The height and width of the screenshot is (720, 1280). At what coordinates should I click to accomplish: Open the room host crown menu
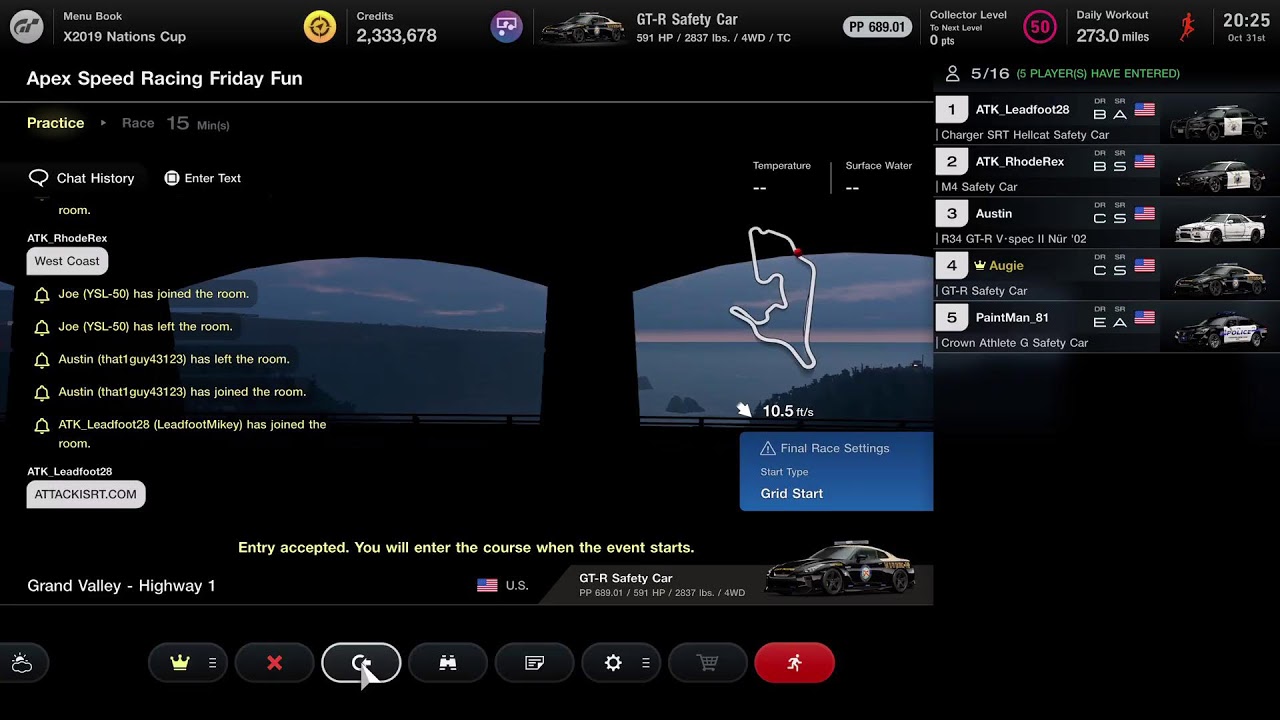[188, 663]
